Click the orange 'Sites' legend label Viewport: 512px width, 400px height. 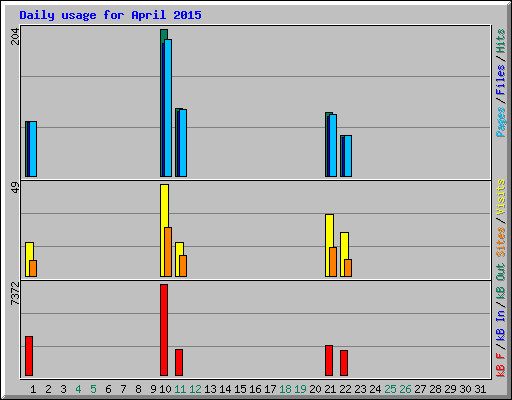[501, 241]
